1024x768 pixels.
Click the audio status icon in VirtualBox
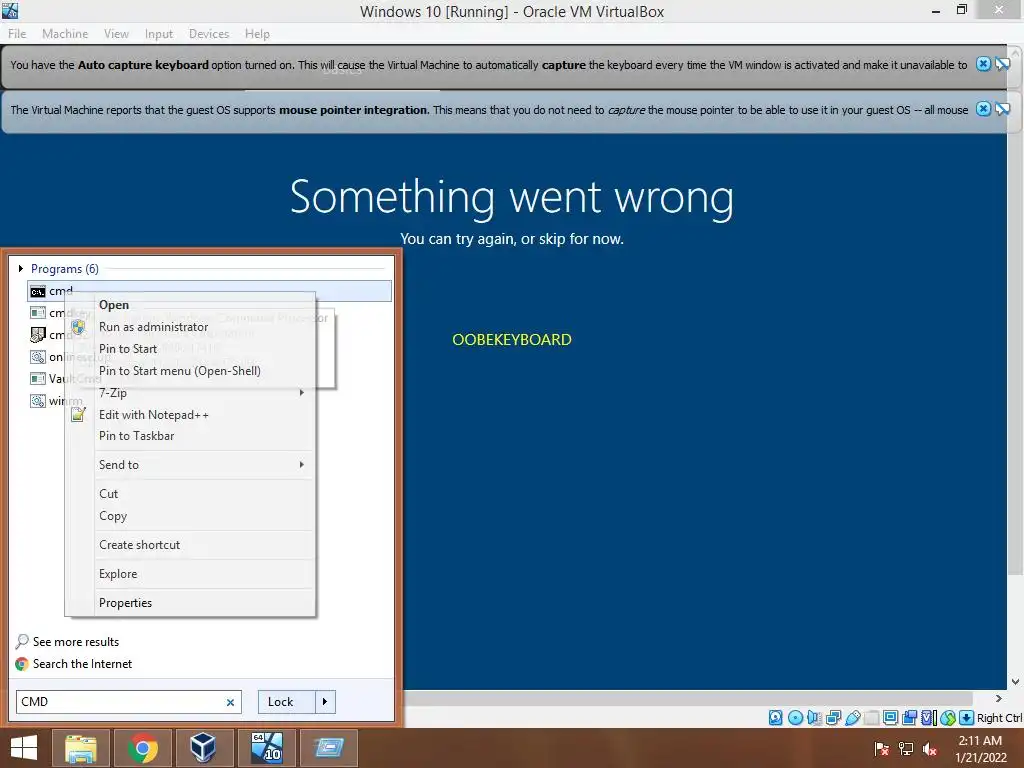[814, 718]
